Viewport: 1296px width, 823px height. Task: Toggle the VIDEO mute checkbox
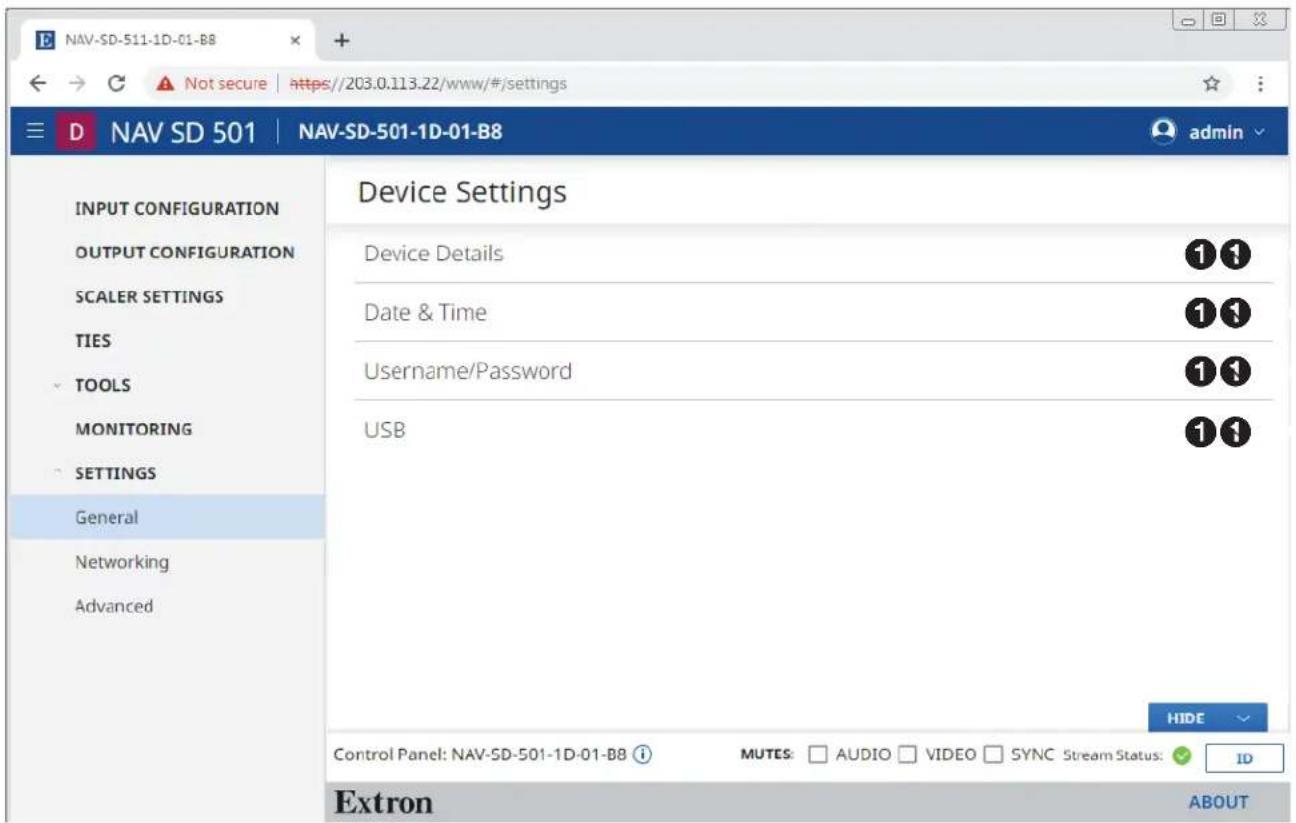pyautogui.click(x=908, y=755)
